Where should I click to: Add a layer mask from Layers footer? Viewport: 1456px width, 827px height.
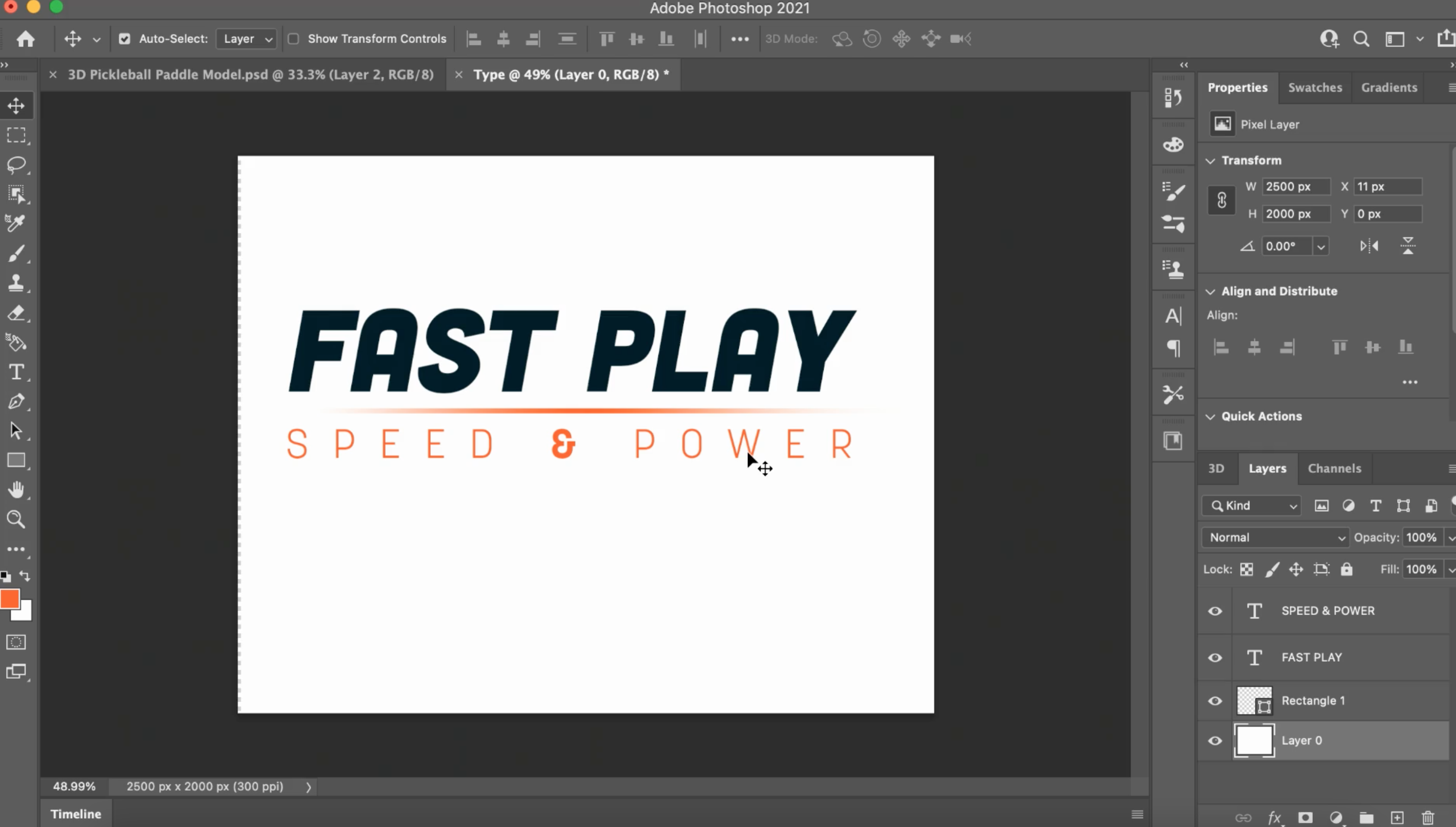(x=1305, y=817)
